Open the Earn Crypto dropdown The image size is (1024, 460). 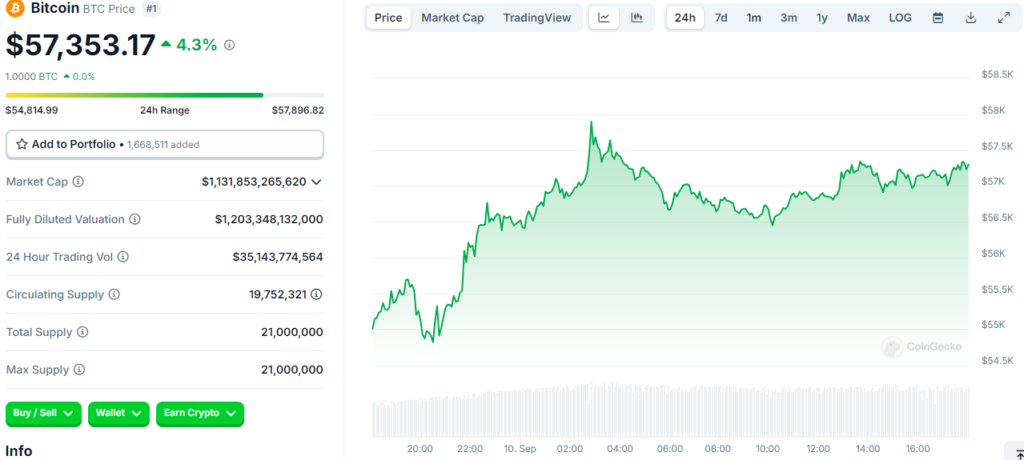tap(200, 414)
